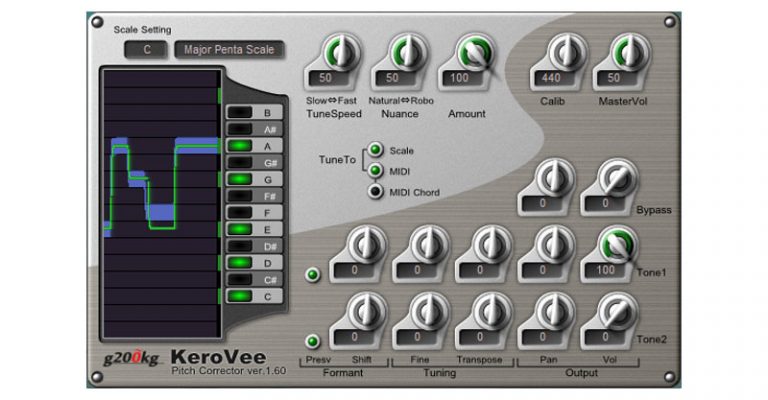768x400 pixels.
Task: Click the Calib knob
Action: coord(567,52)
